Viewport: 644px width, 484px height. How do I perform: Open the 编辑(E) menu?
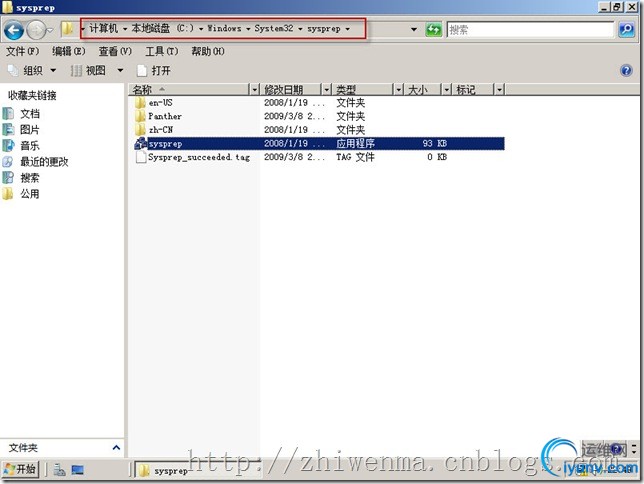pyautogui.click(x=69, y=51)
